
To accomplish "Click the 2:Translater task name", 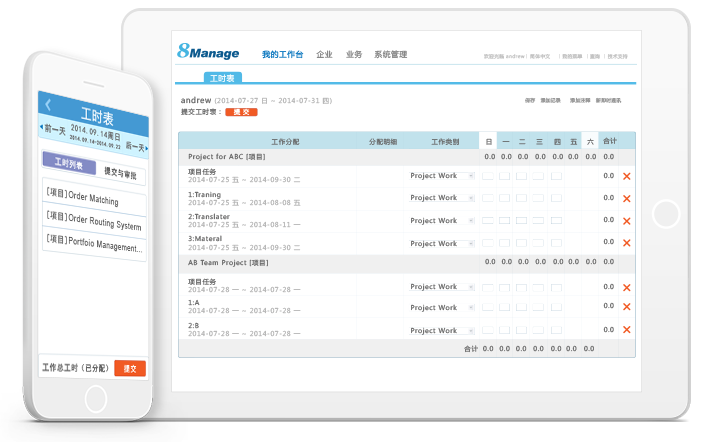I will [x=209, y=217].
